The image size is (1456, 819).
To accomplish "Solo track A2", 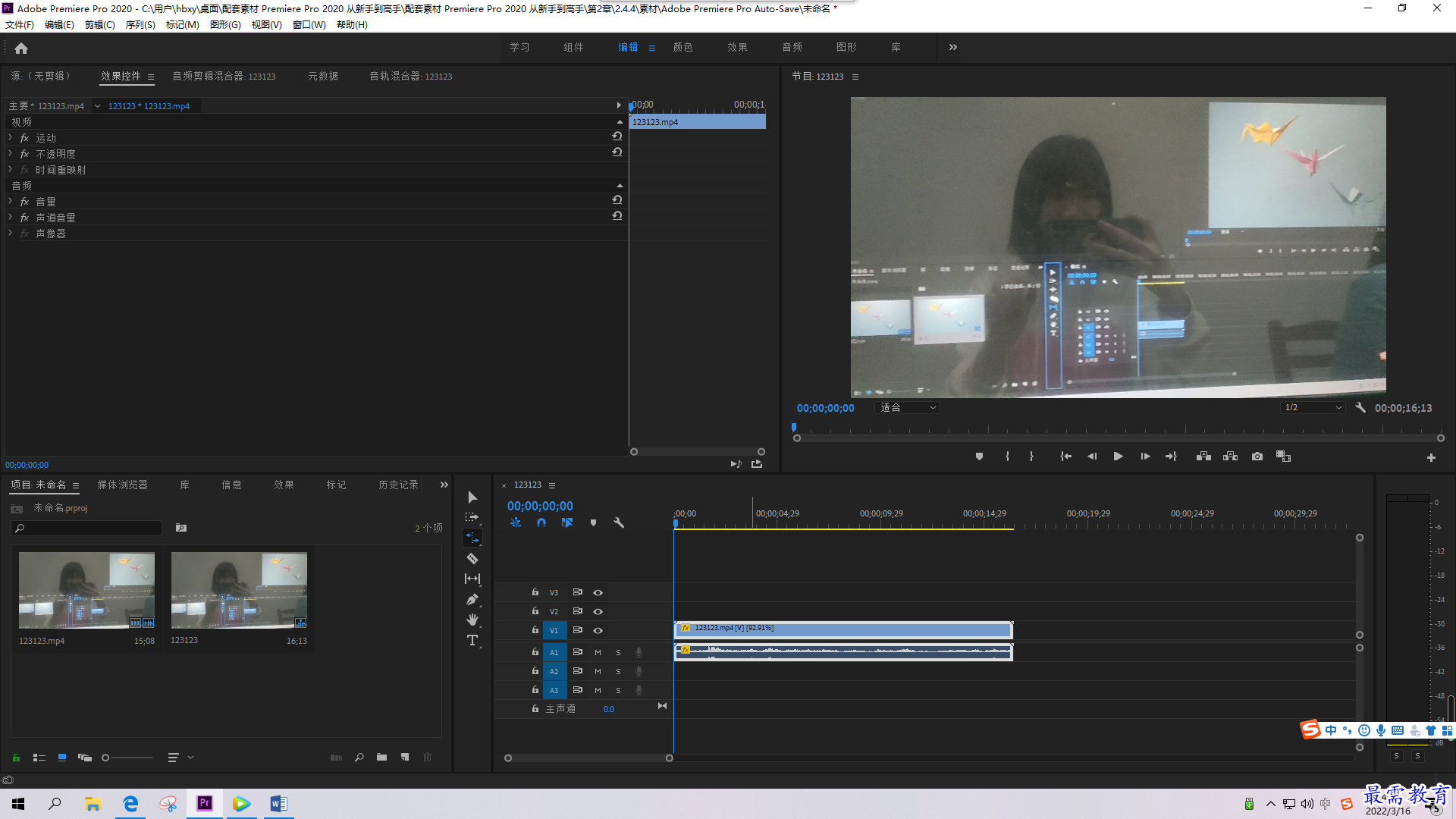I will (618, 671).
